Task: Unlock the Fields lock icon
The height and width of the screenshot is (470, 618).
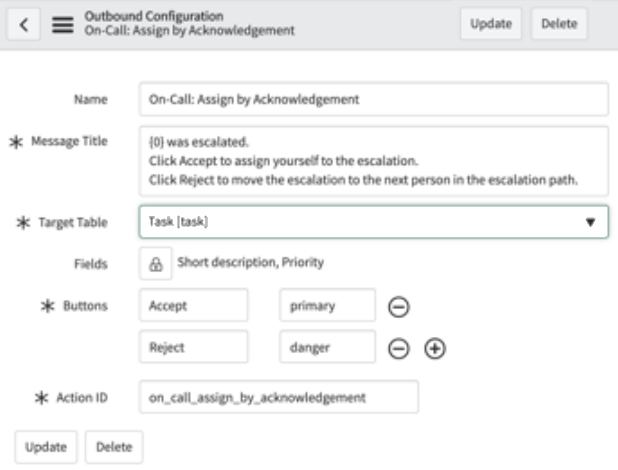Action: [x=155, y=264]
